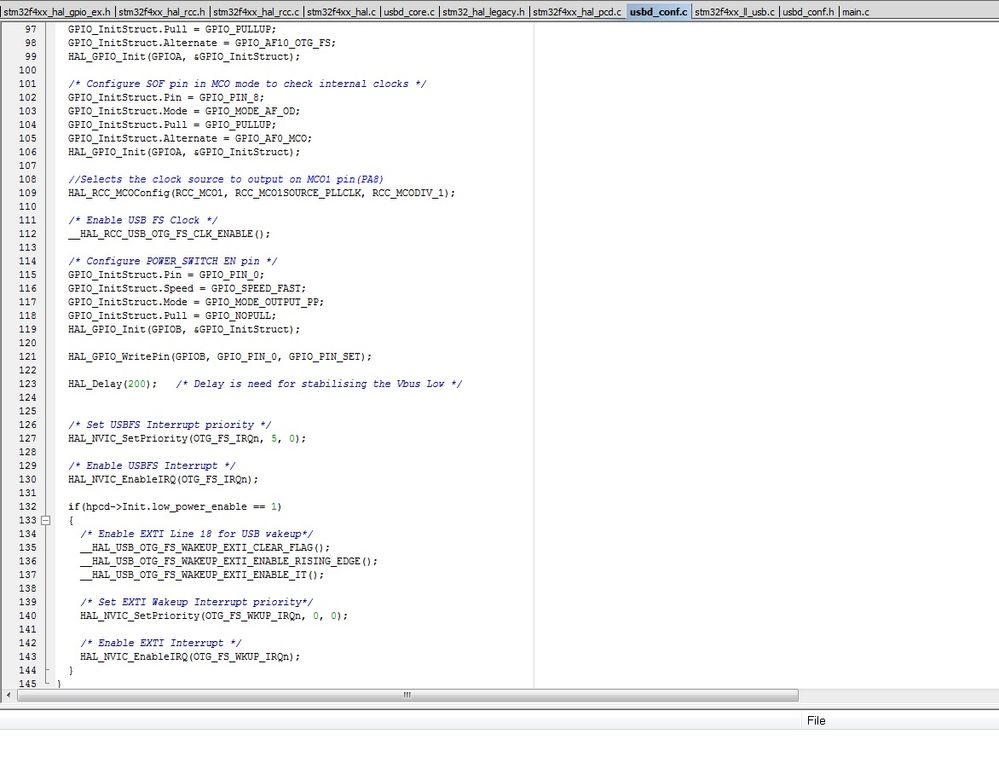Screen dimensions: 999x763
Task: Select the stm32f4xx_hal_rcc.c tab
Action: pyautogui.click(x=255, y=11)
